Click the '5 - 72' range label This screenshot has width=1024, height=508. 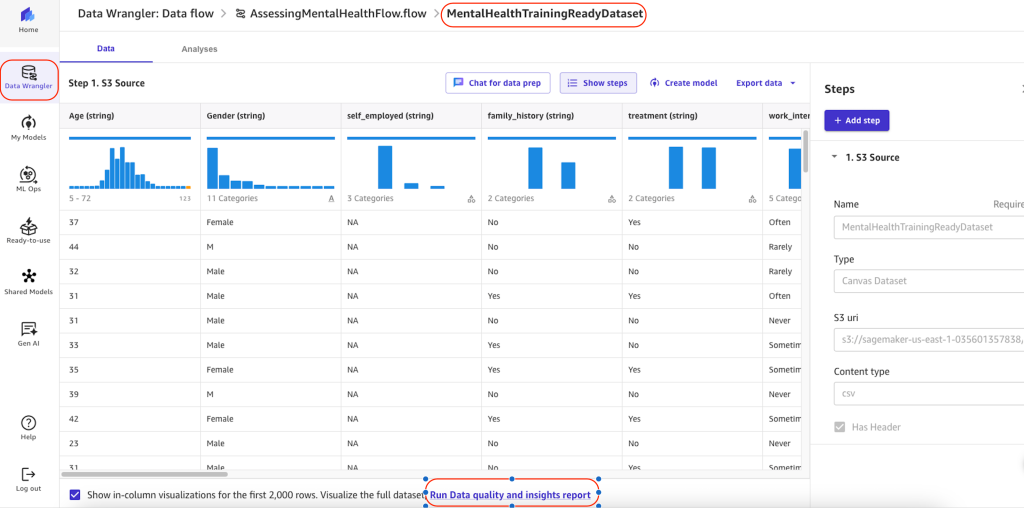(x=80, y=198)
